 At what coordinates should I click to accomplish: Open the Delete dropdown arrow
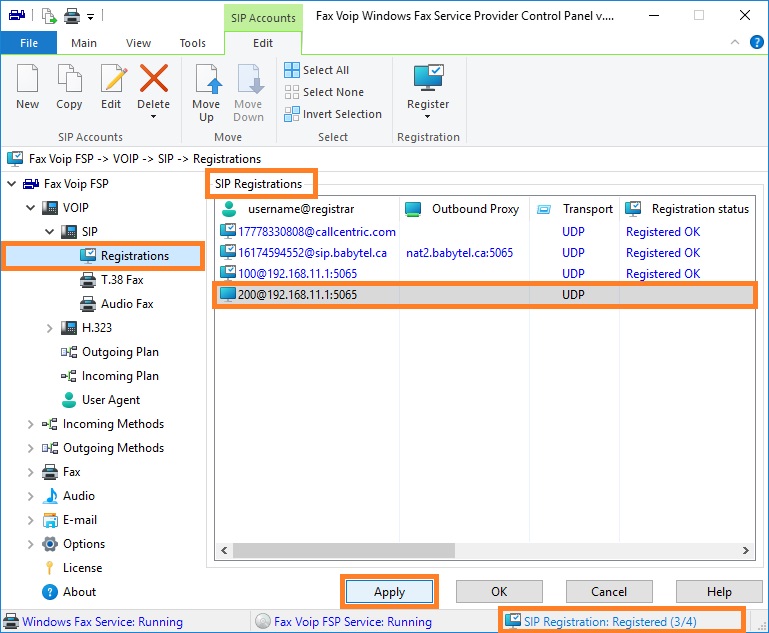(154, 117)
